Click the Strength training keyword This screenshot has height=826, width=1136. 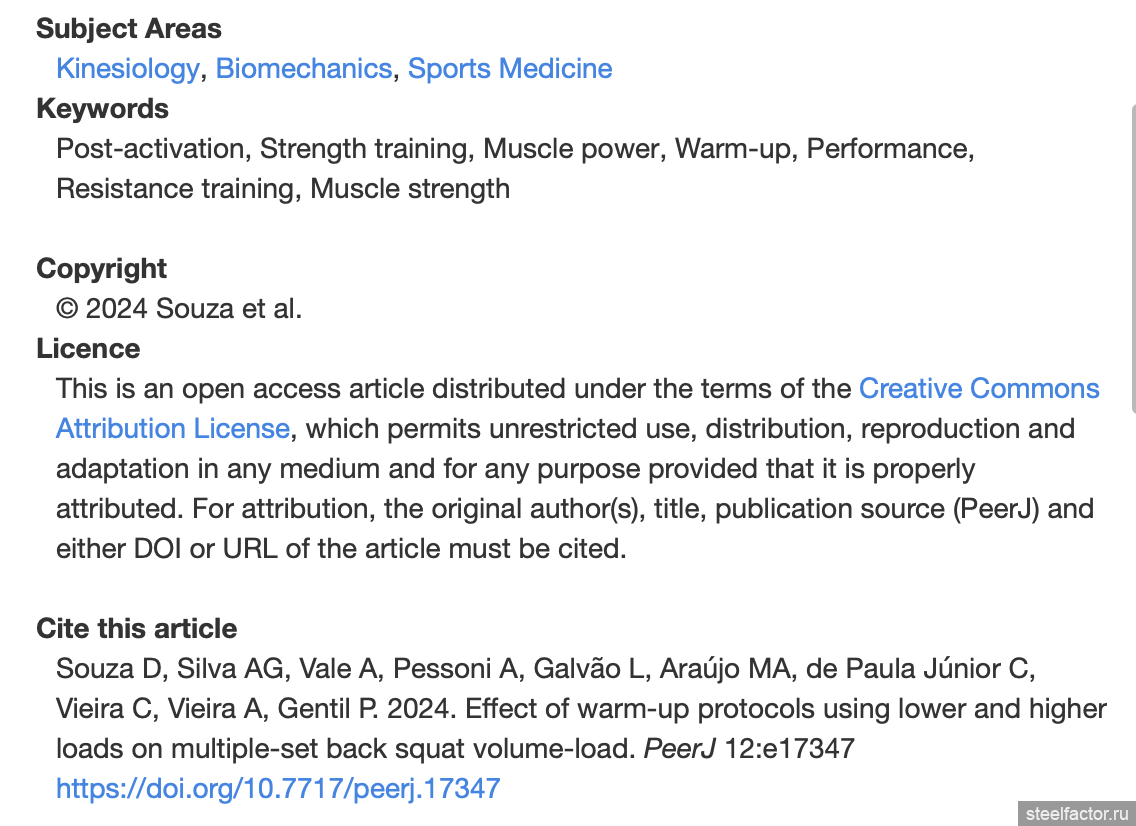[363, 149]
